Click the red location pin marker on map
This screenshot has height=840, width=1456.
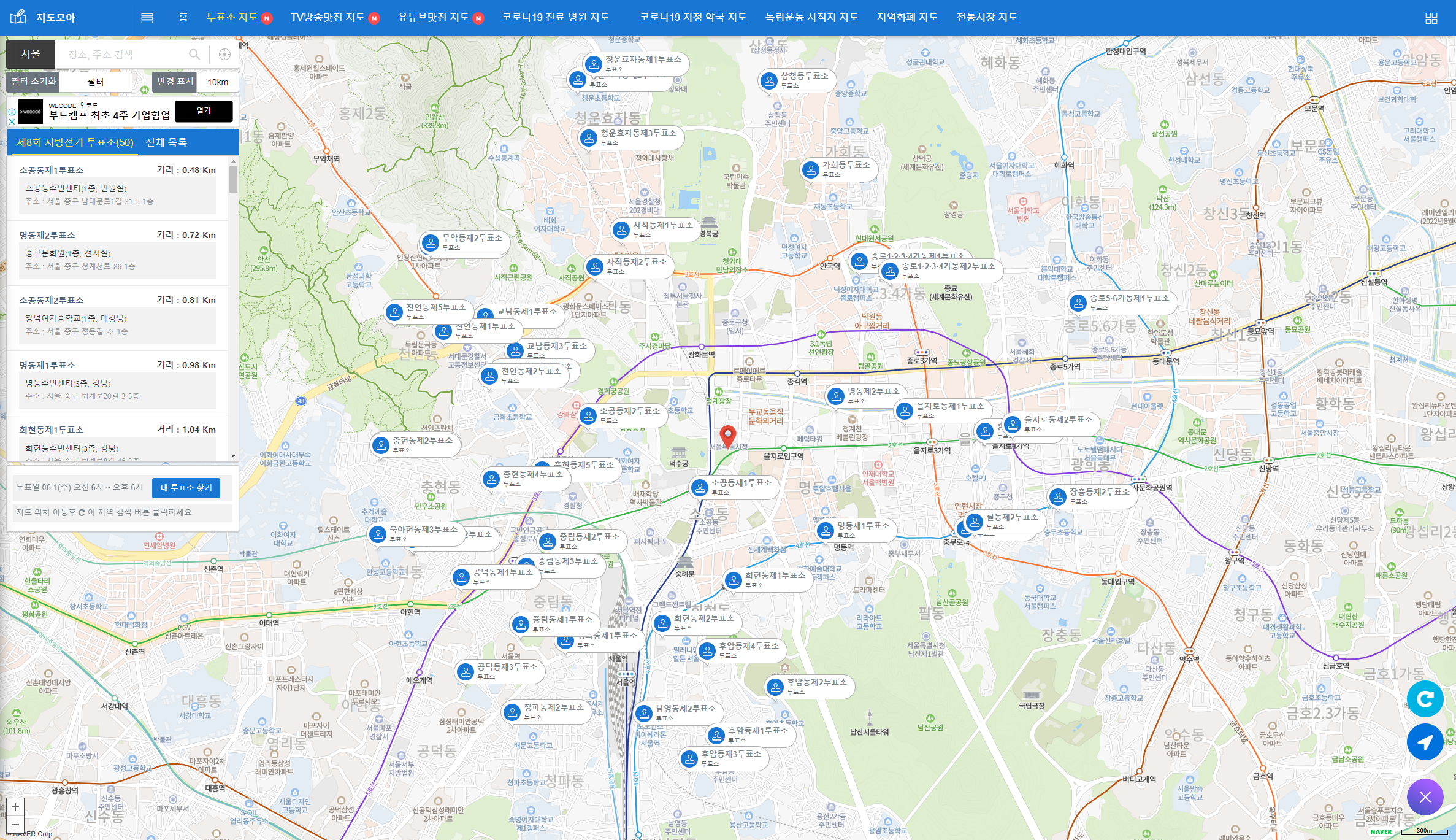pos(727,437)
